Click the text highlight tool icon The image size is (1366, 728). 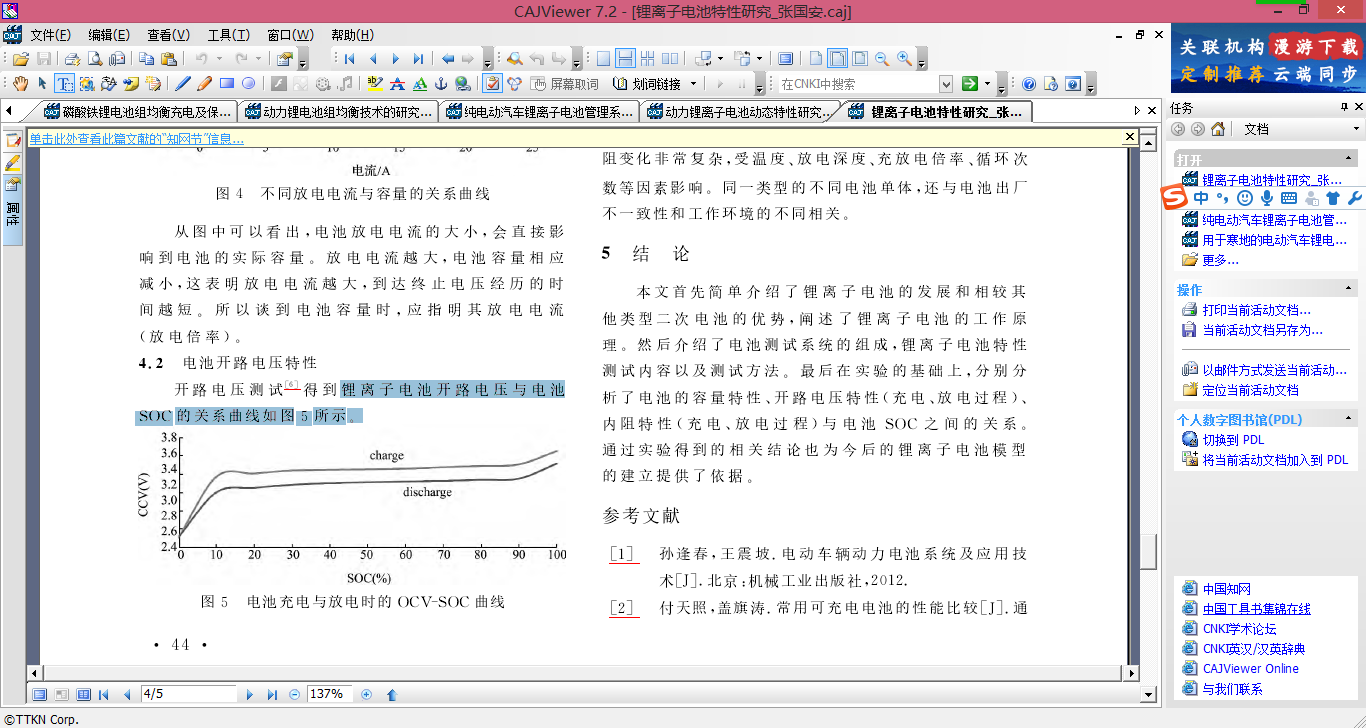click(375, 84)
